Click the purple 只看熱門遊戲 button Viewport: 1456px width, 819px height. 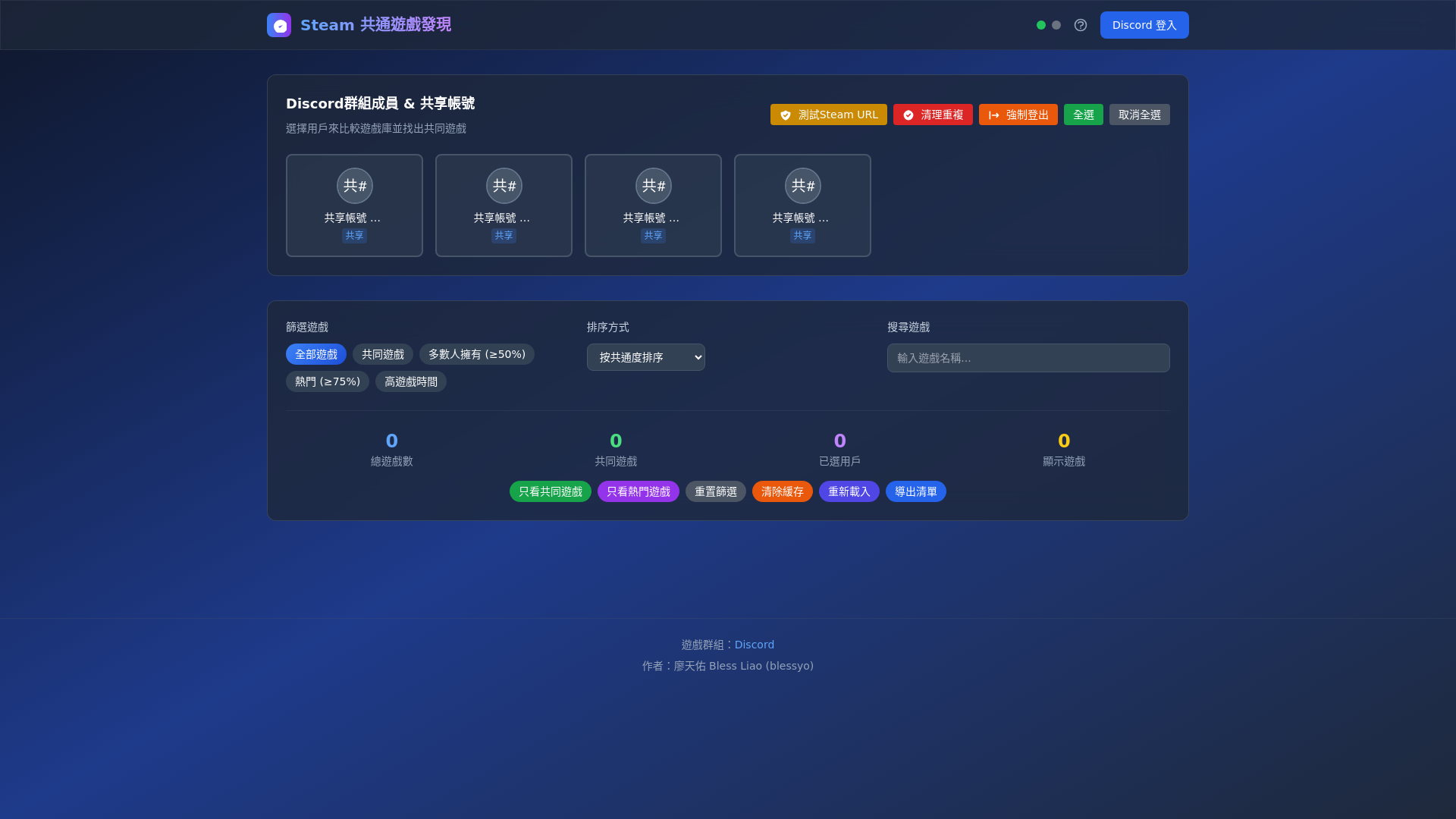tap(639, 491)
